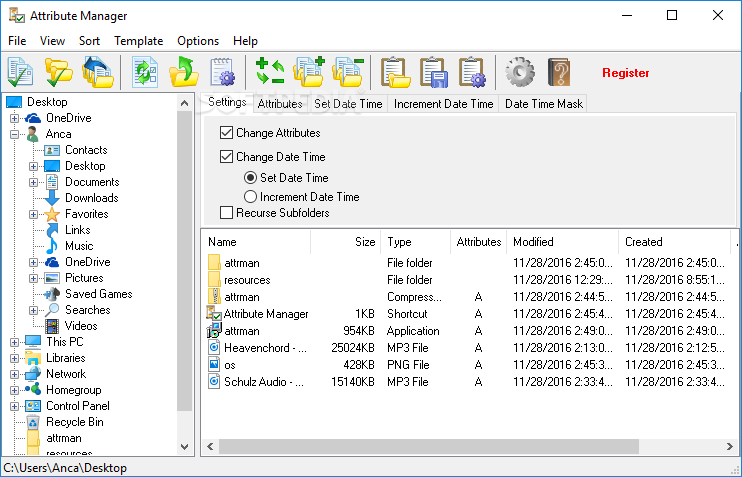Sort by the Modified column header

point(562,242)
